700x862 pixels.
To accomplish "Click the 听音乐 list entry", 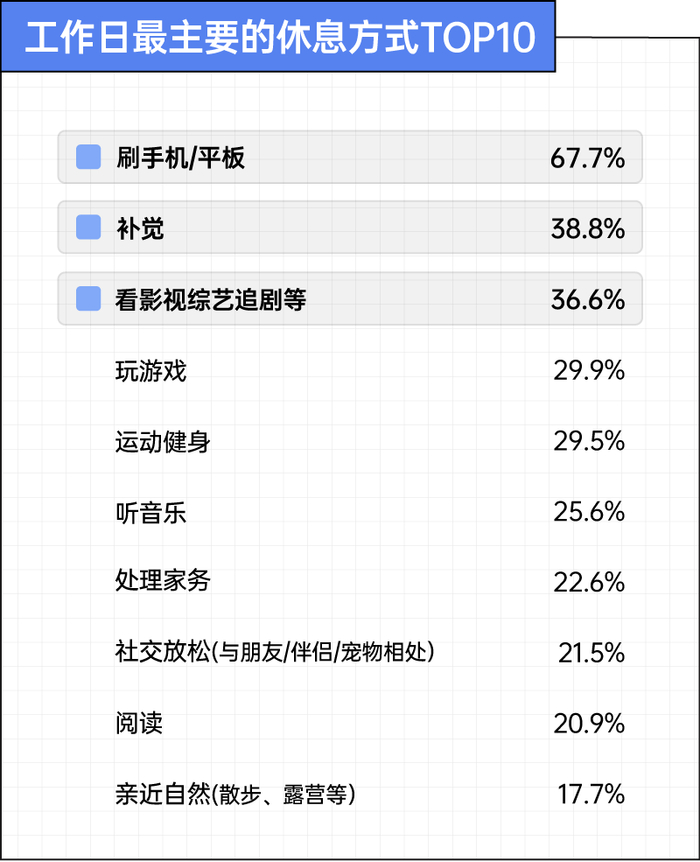I will tap(151, 512).
